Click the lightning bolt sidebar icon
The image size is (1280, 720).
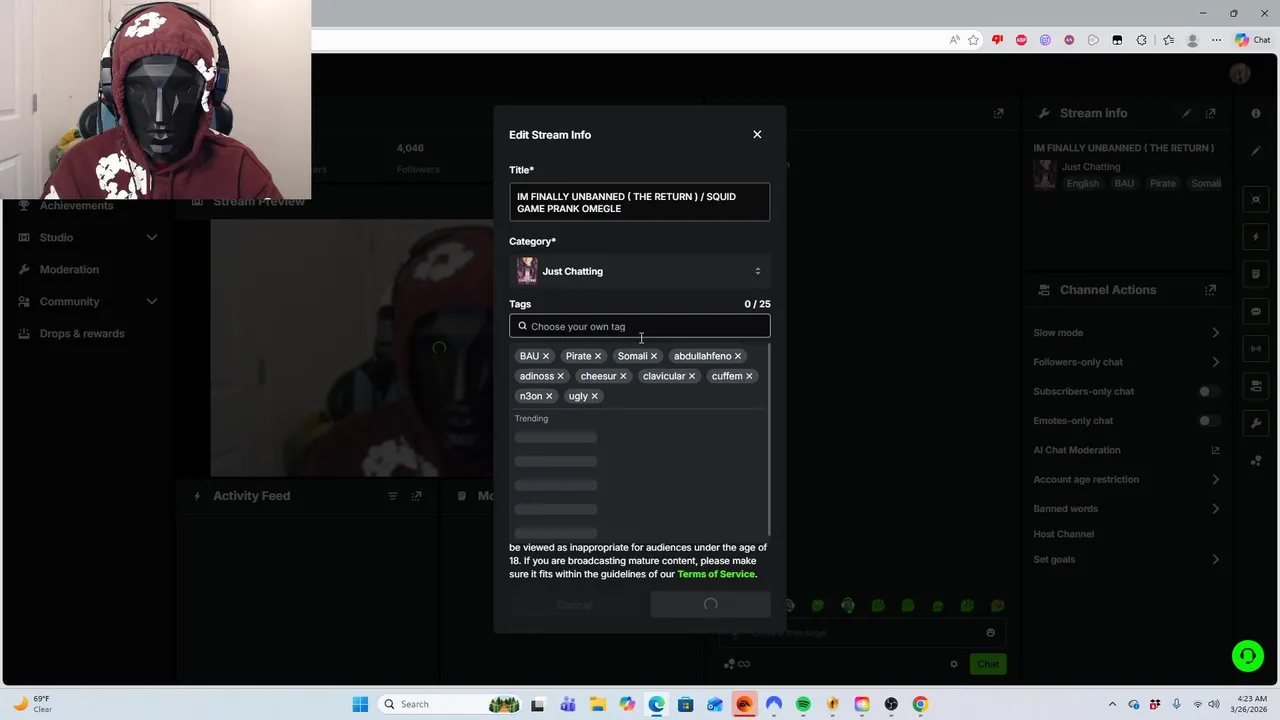tap(1256, 237)
